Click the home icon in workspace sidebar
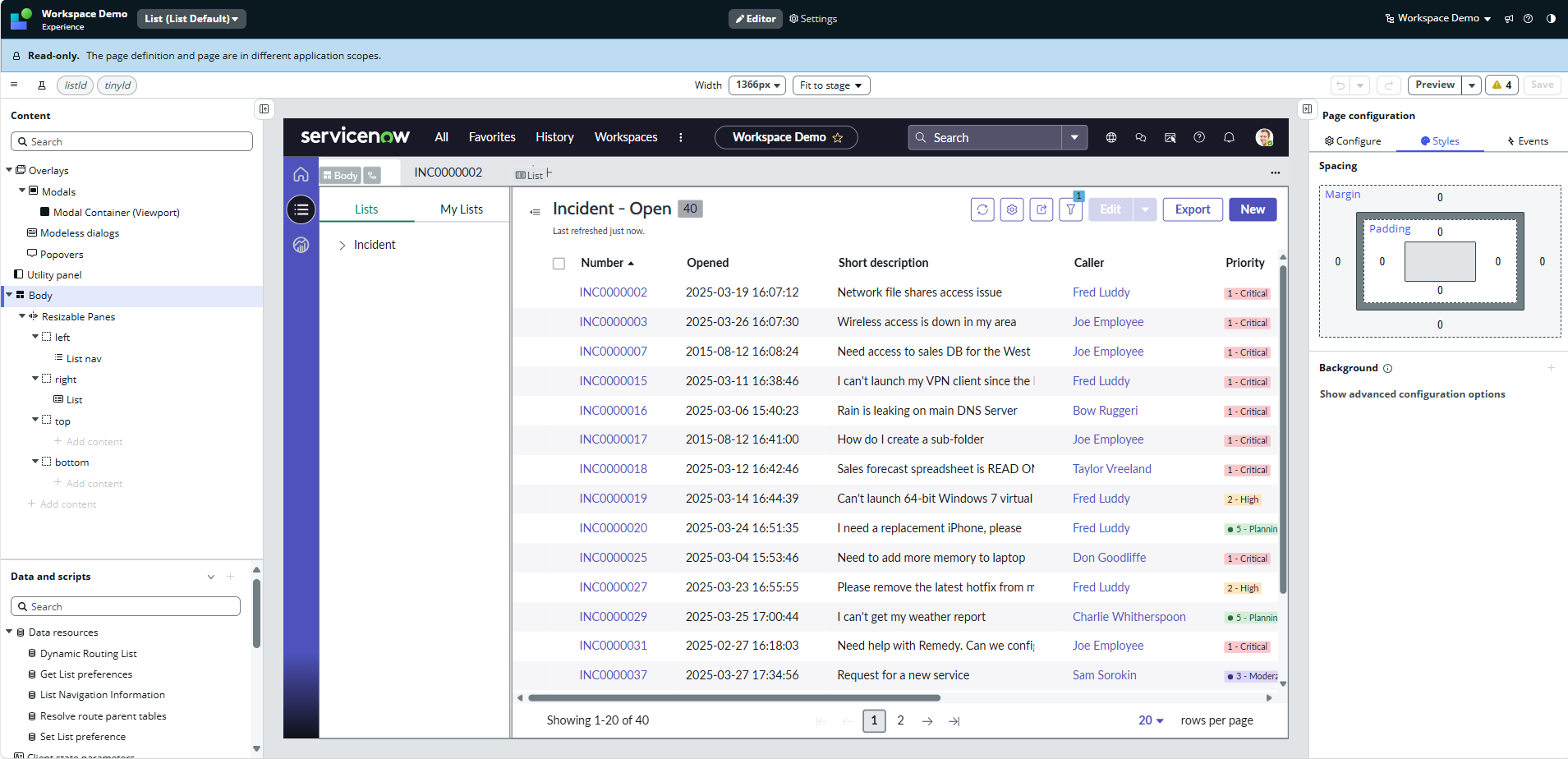The height and width of the screenshot is (759, 1568). pyautogui.click(x=301, y=174)
